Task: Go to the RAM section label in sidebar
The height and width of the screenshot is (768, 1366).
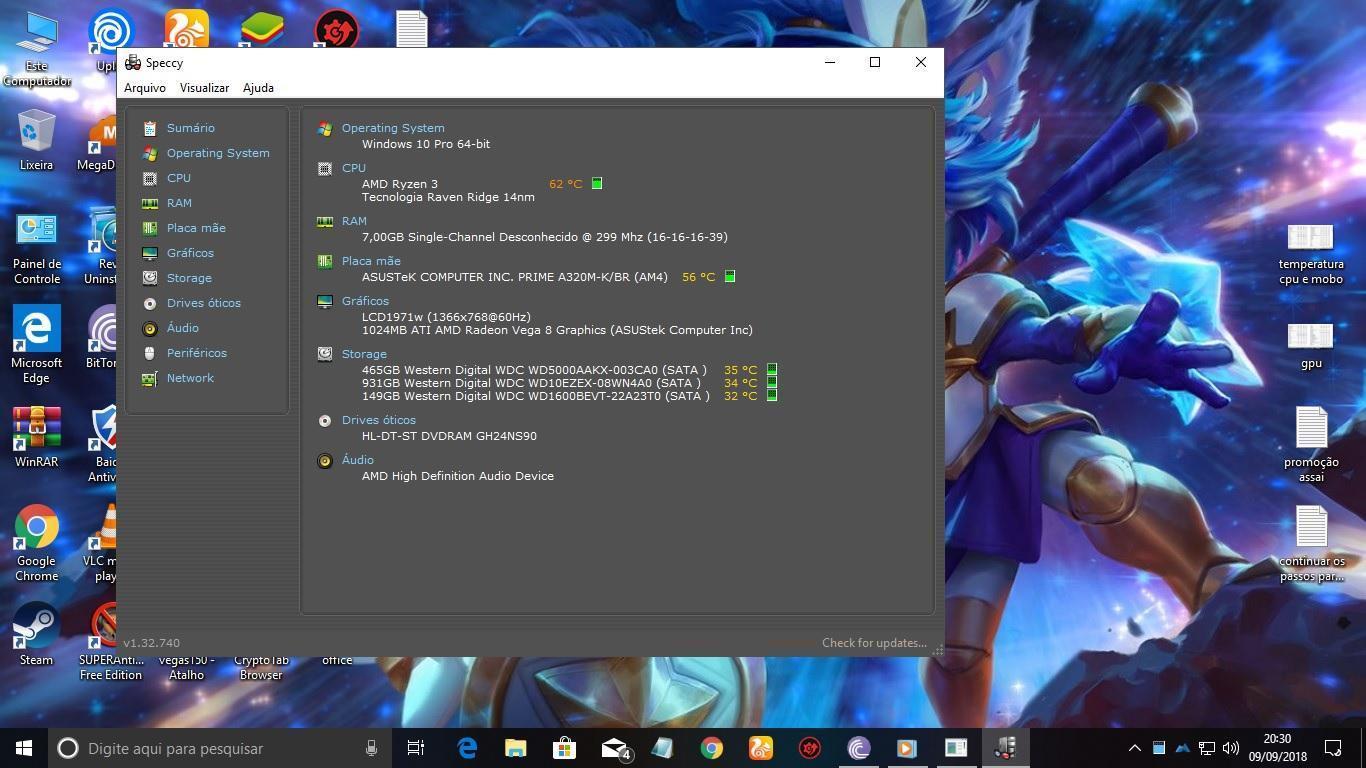Action: (179, 203)
